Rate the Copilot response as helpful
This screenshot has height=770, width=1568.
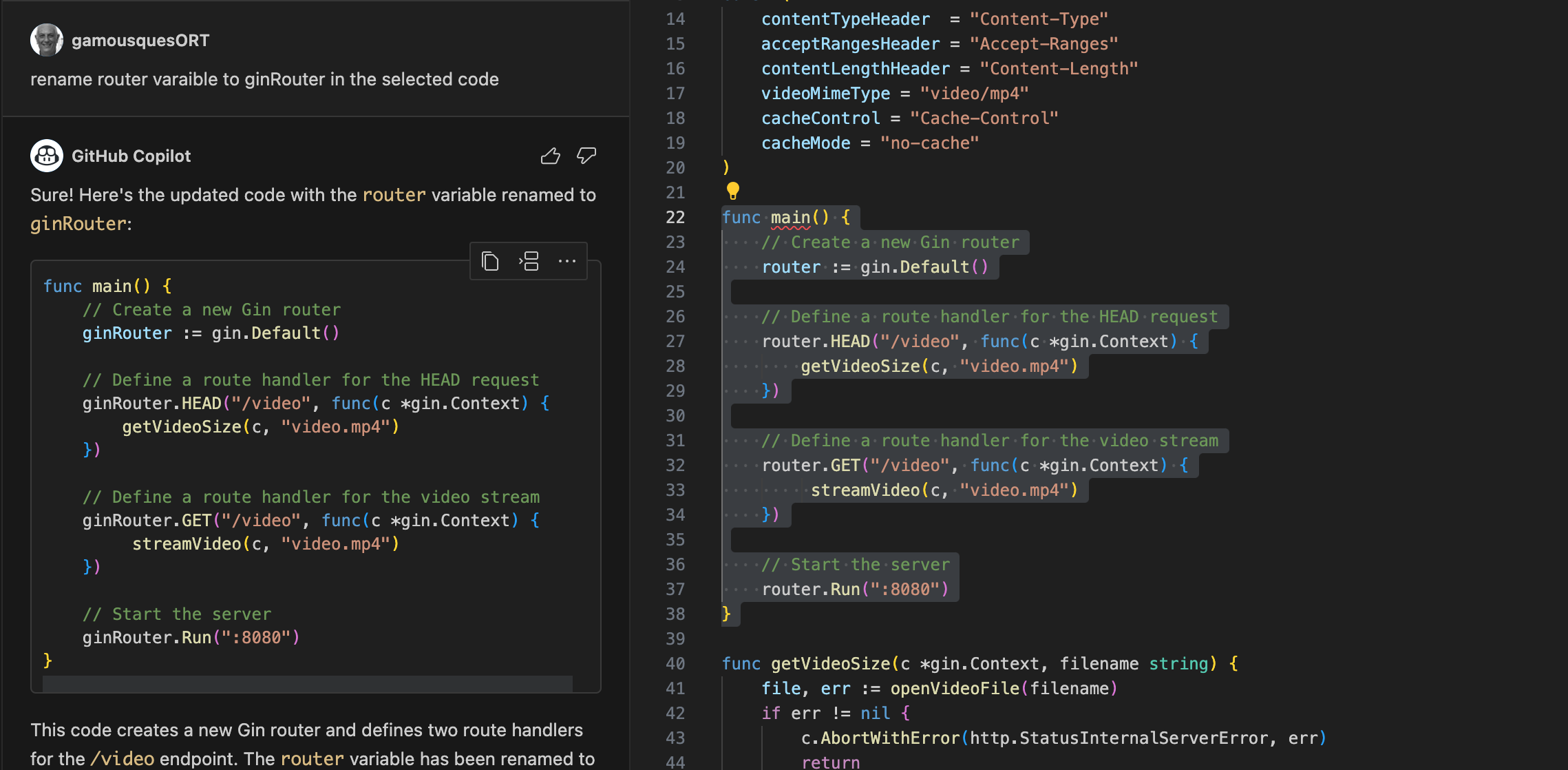549,156
